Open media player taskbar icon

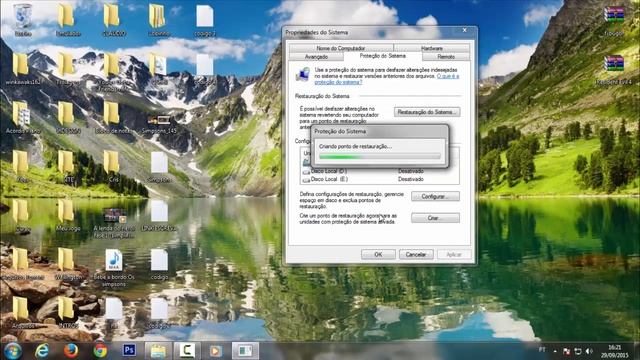click(216, 351)
